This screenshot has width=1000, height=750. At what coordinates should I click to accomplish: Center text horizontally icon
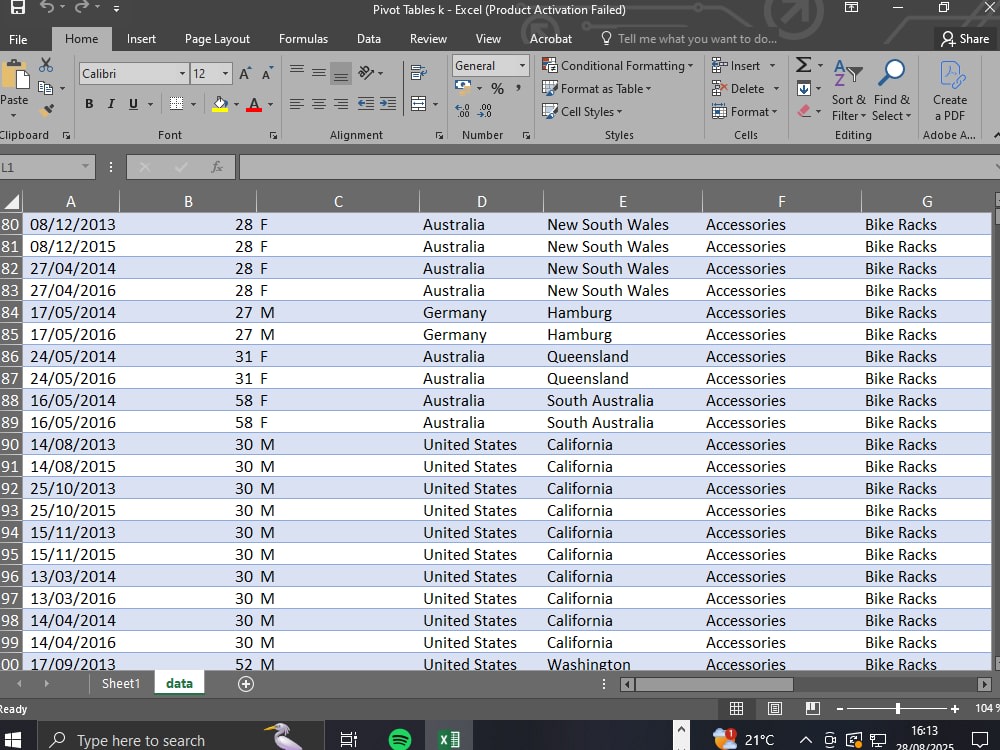click(x=319, y=104)
